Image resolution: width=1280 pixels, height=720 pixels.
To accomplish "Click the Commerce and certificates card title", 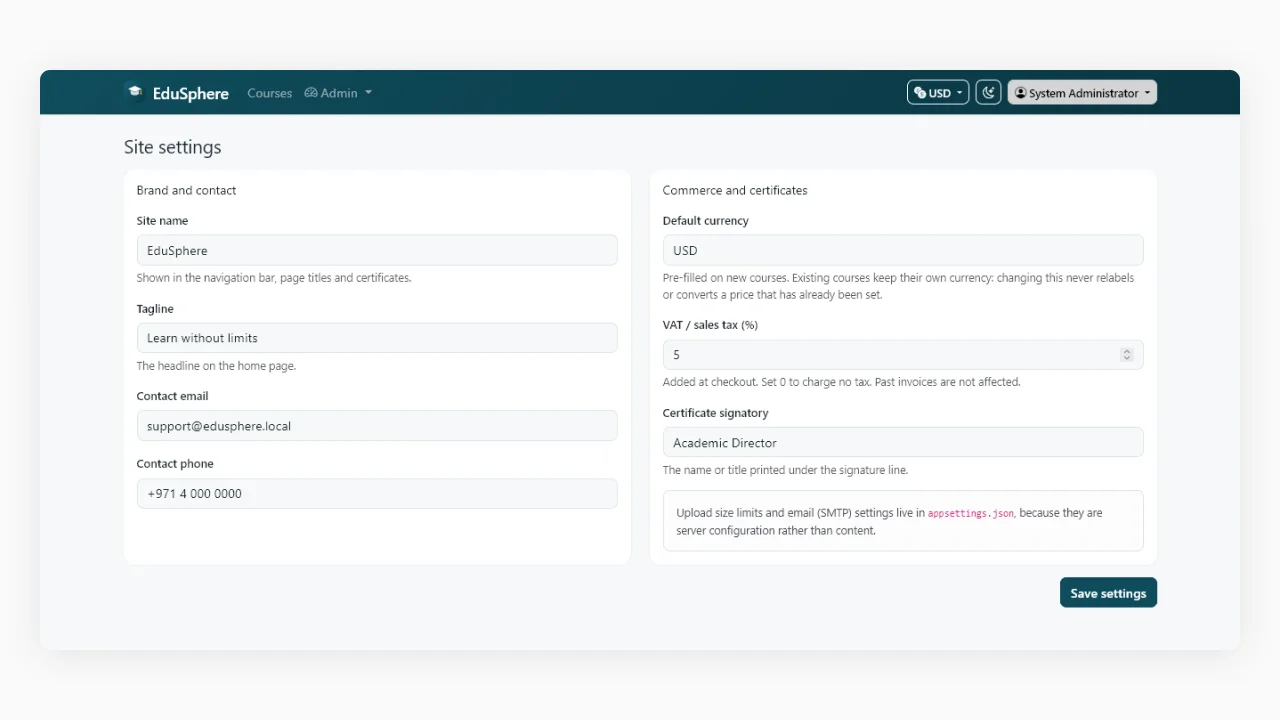I will pyautogui.click(x=735, y=190).
